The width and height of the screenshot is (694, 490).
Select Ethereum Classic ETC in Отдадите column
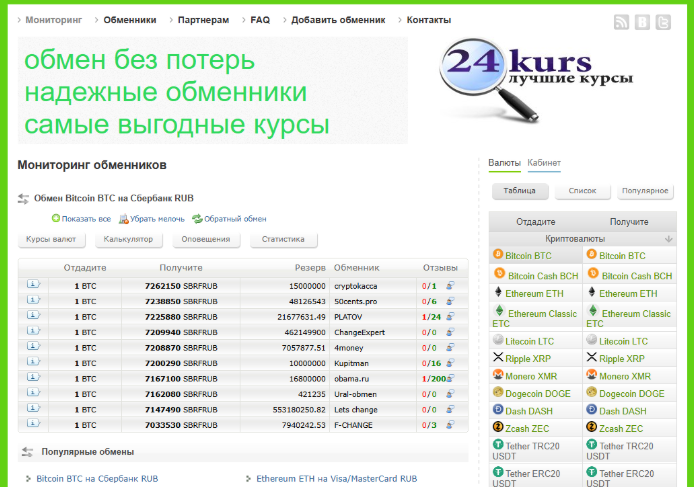point(535,318)
